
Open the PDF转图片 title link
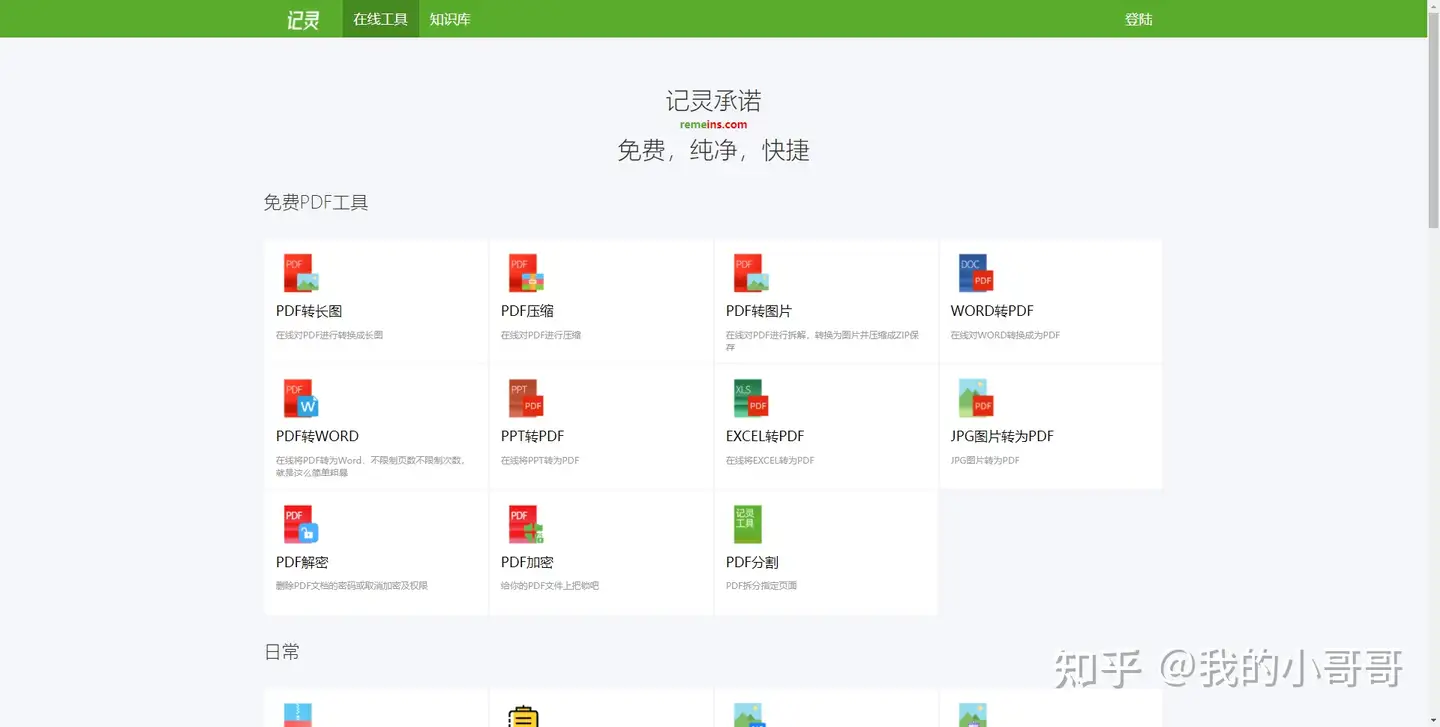tap(759, 311)
